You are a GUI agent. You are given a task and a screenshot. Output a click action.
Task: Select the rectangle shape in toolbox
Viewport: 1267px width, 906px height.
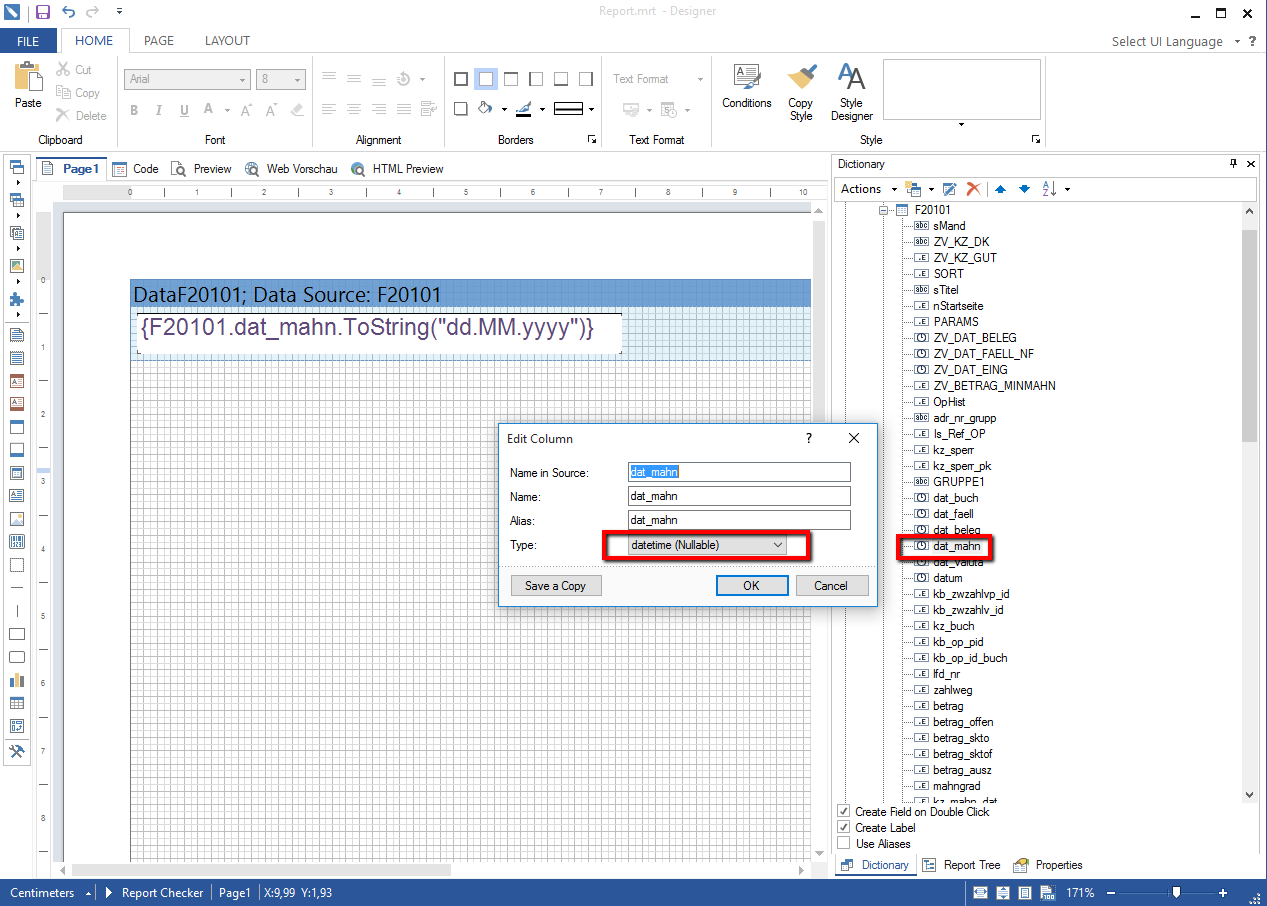point(16,634)
